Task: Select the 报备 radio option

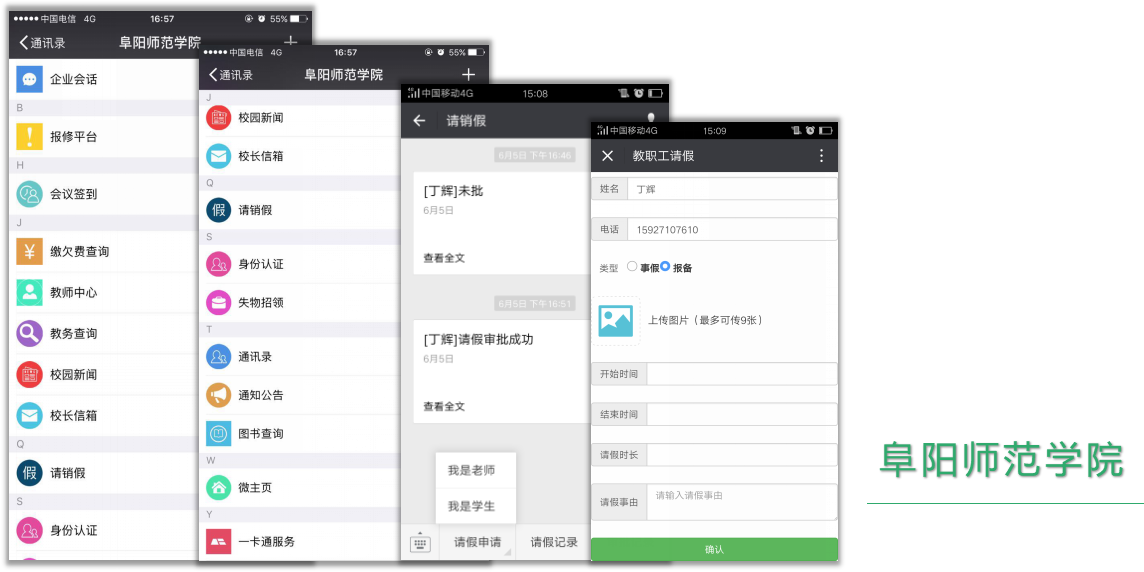Action: point(665,267)
